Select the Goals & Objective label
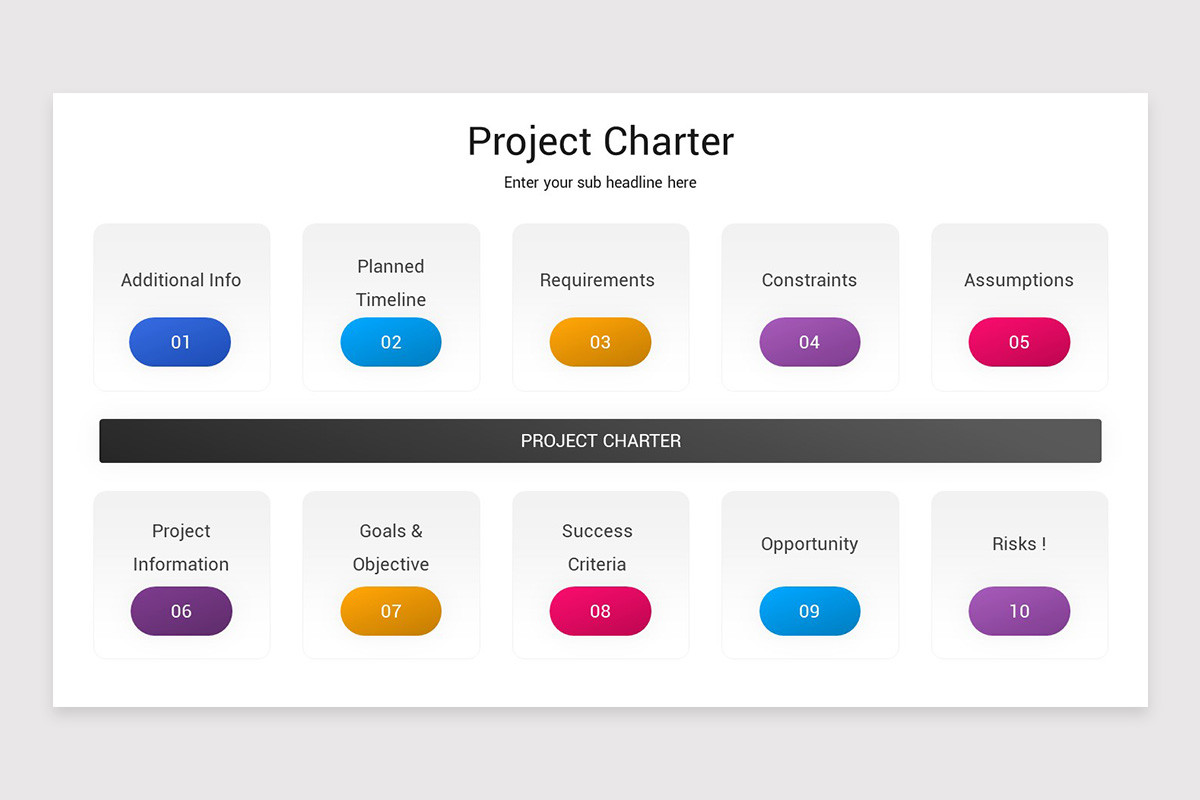The image size is (1200, 800). pos(391,548)
